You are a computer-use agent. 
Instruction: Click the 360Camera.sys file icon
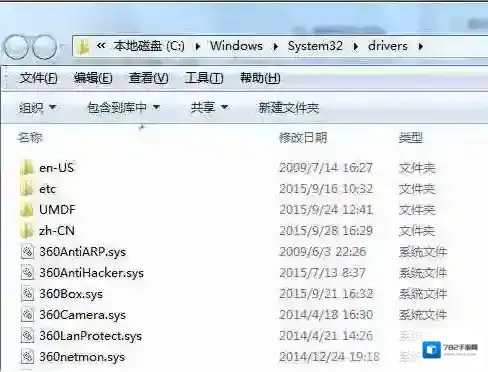27,315
